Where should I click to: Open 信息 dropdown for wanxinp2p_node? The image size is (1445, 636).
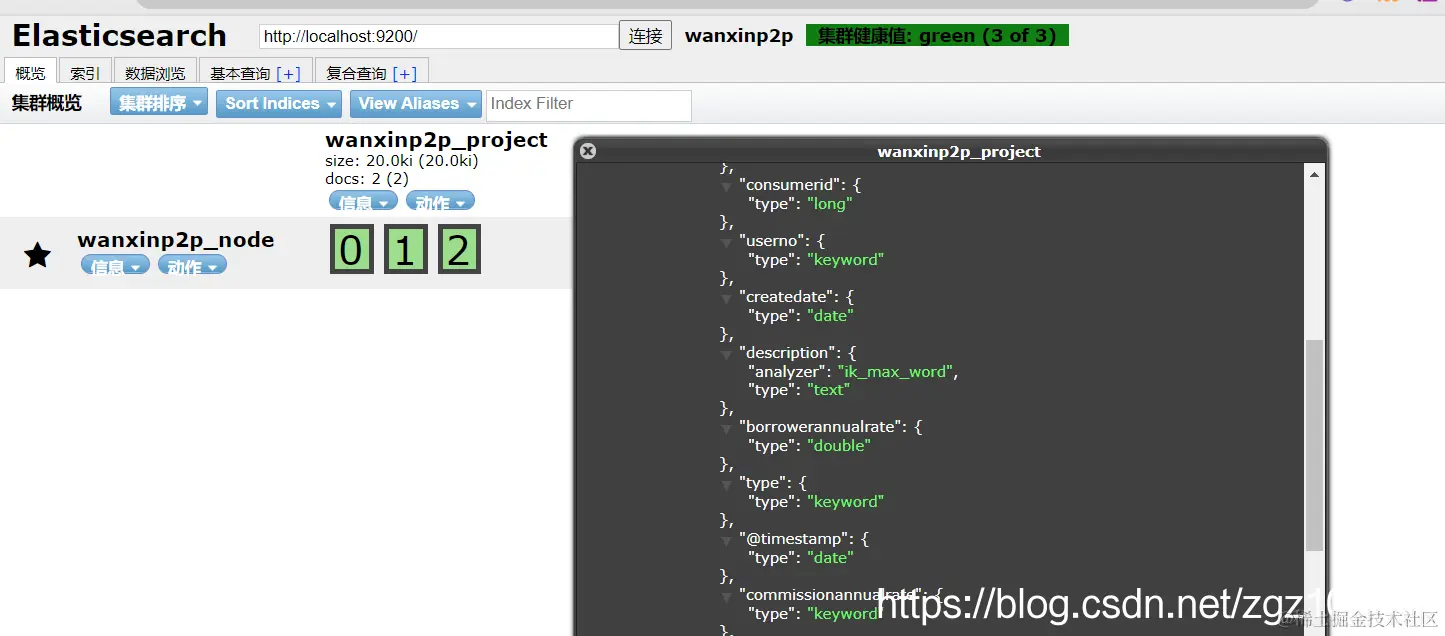(115, 265)
